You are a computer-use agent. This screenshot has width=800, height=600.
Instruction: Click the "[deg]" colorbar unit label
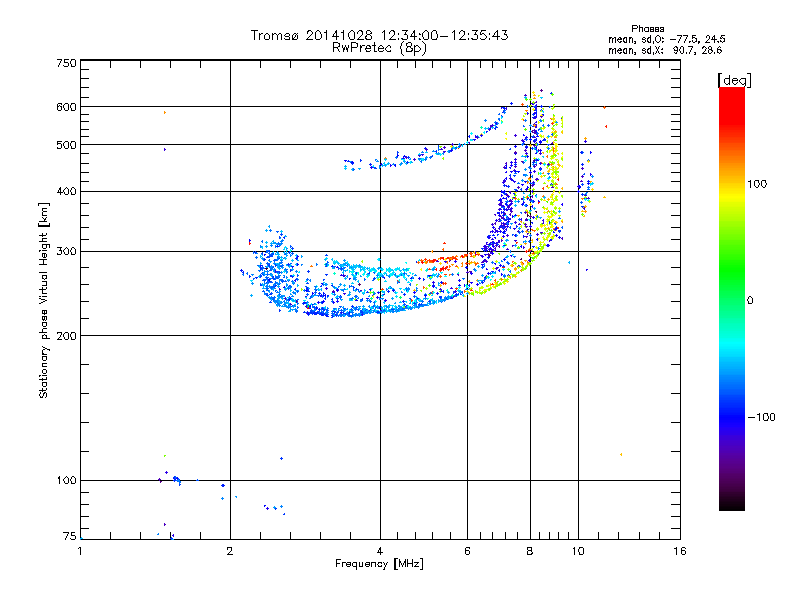coord(734,81)
